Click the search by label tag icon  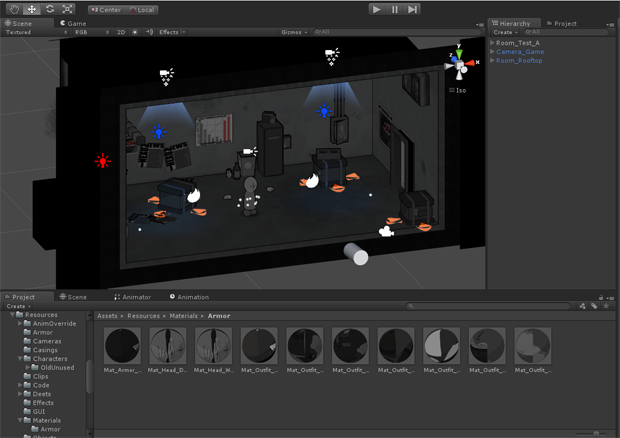[594, 306]
